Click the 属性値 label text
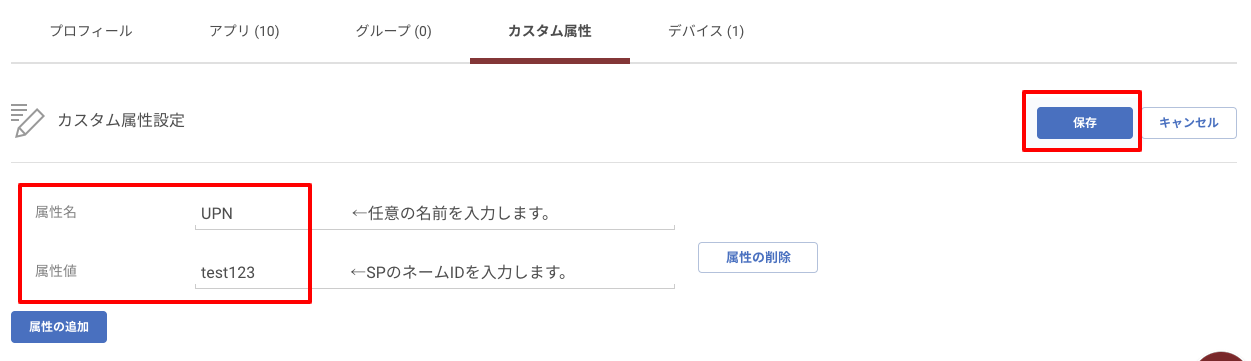The width and height of the screenshot is (1251, 361). click(x=56, y=271)
